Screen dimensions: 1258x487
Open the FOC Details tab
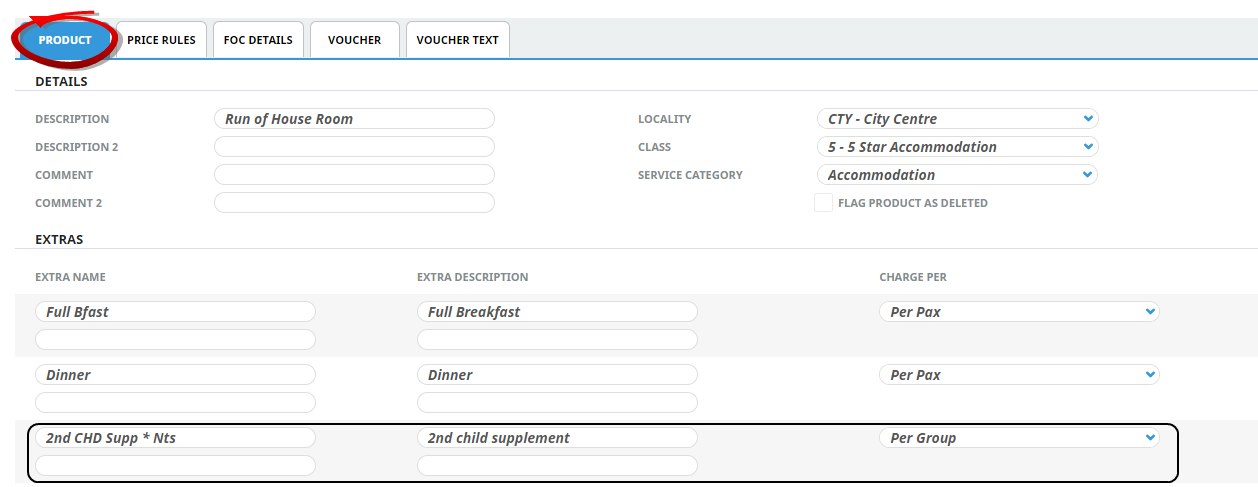258,40
